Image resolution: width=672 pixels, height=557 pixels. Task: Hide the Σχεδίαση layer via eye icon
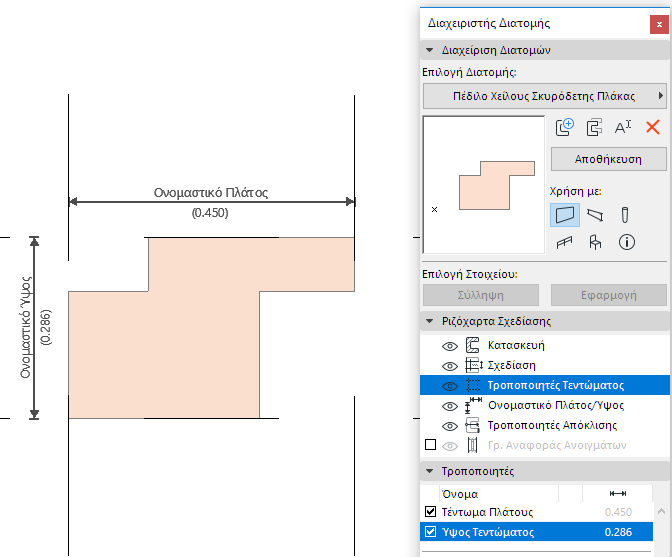pyautogui.click(x=450, y=366)
